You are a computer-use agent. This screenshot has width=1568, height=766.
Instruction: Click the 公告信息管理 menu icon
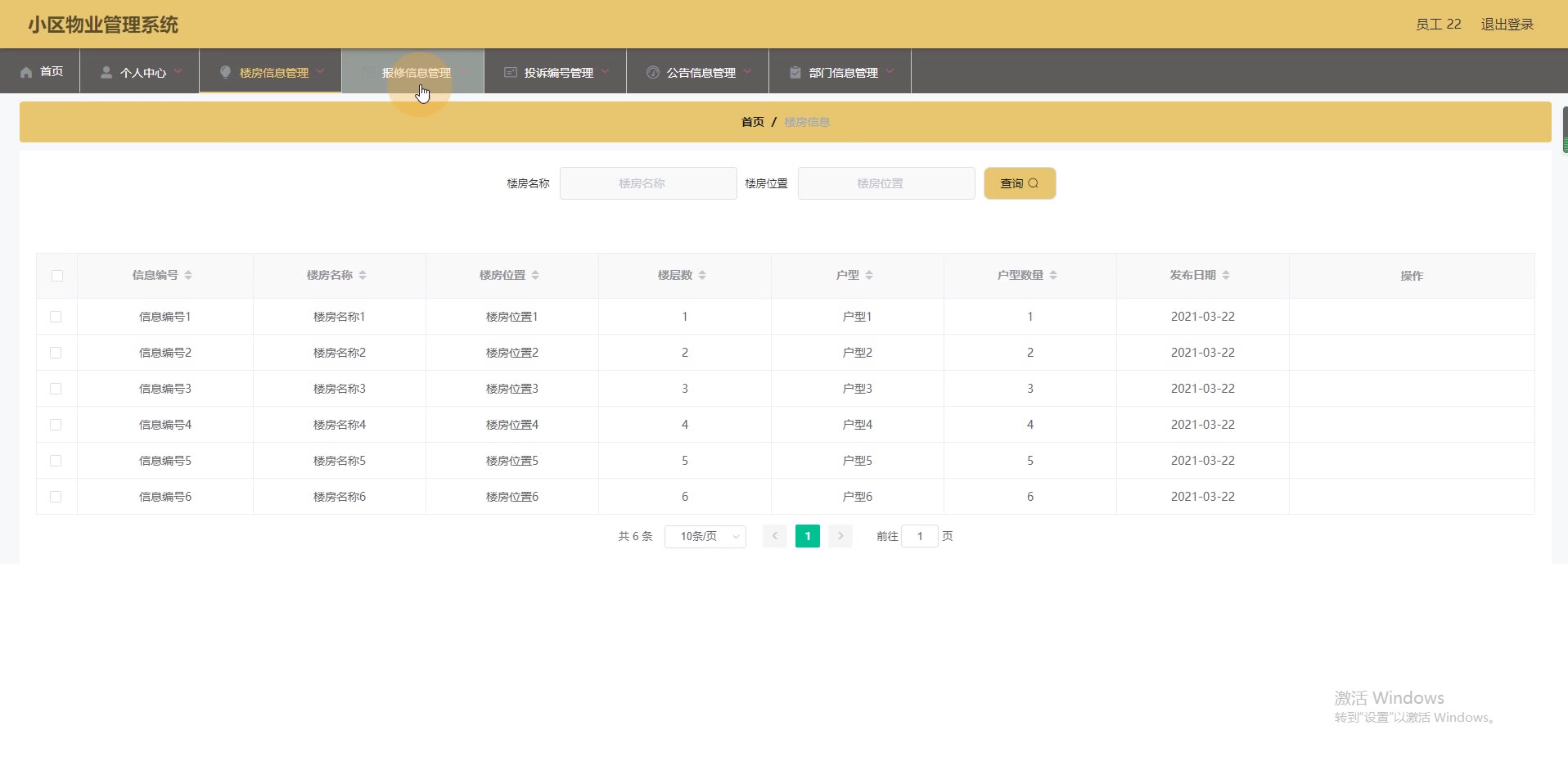653,72
